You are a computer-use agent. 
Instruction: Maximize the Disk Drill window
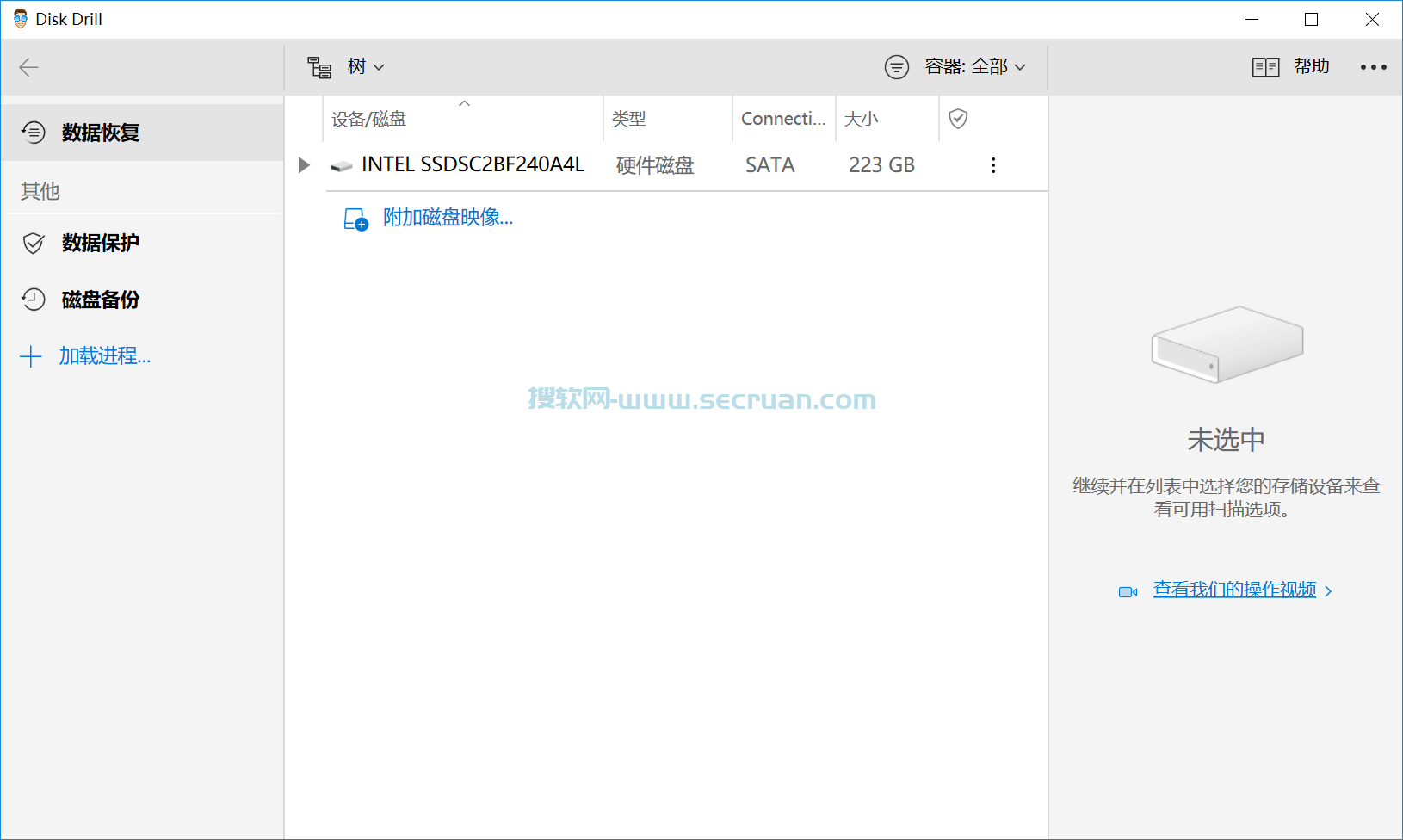(1312, 19)
